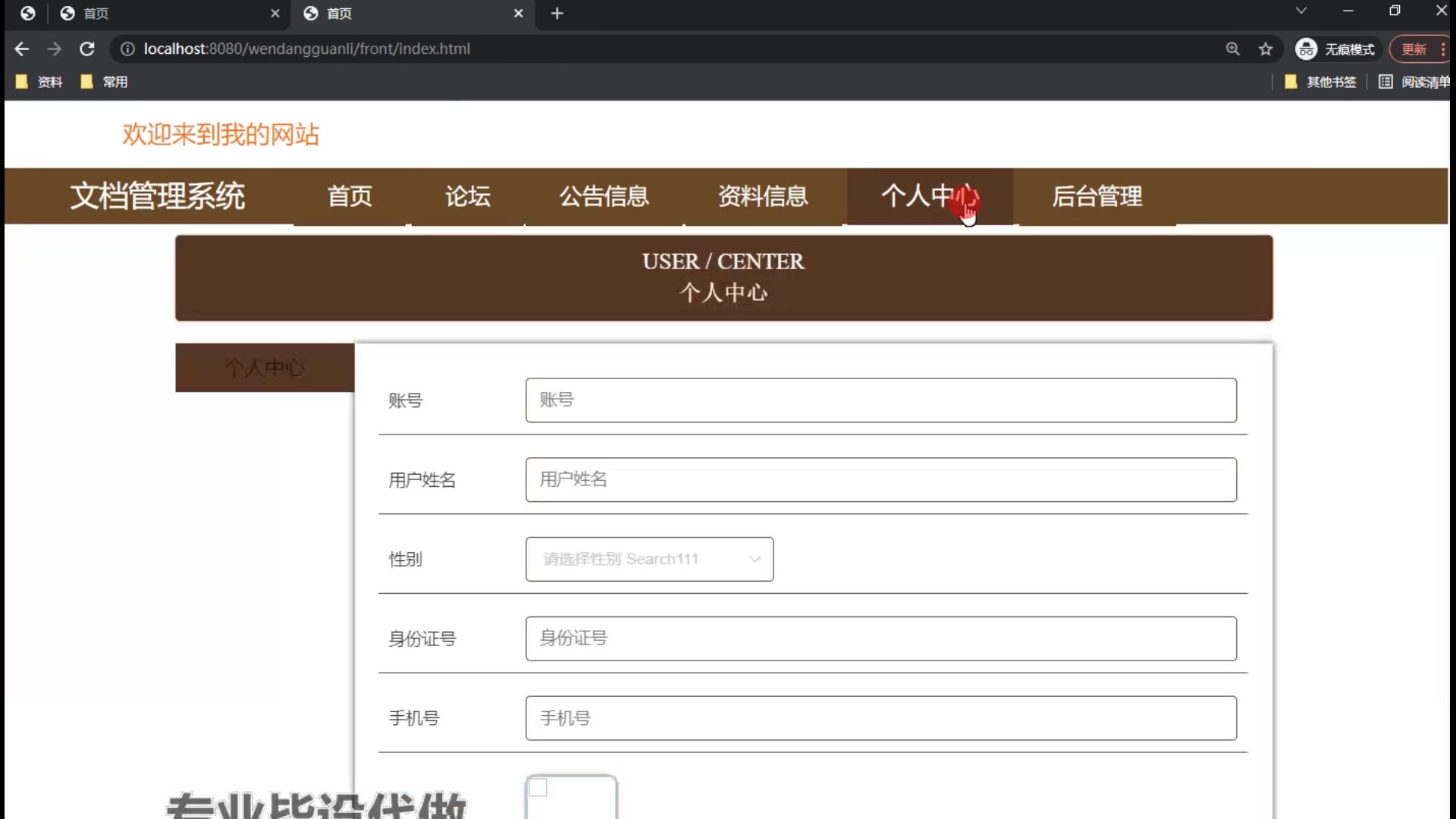Go to 公告信息 in navigation bar
The height and width of the screenshot is (819, 1456).
[604, 196]
